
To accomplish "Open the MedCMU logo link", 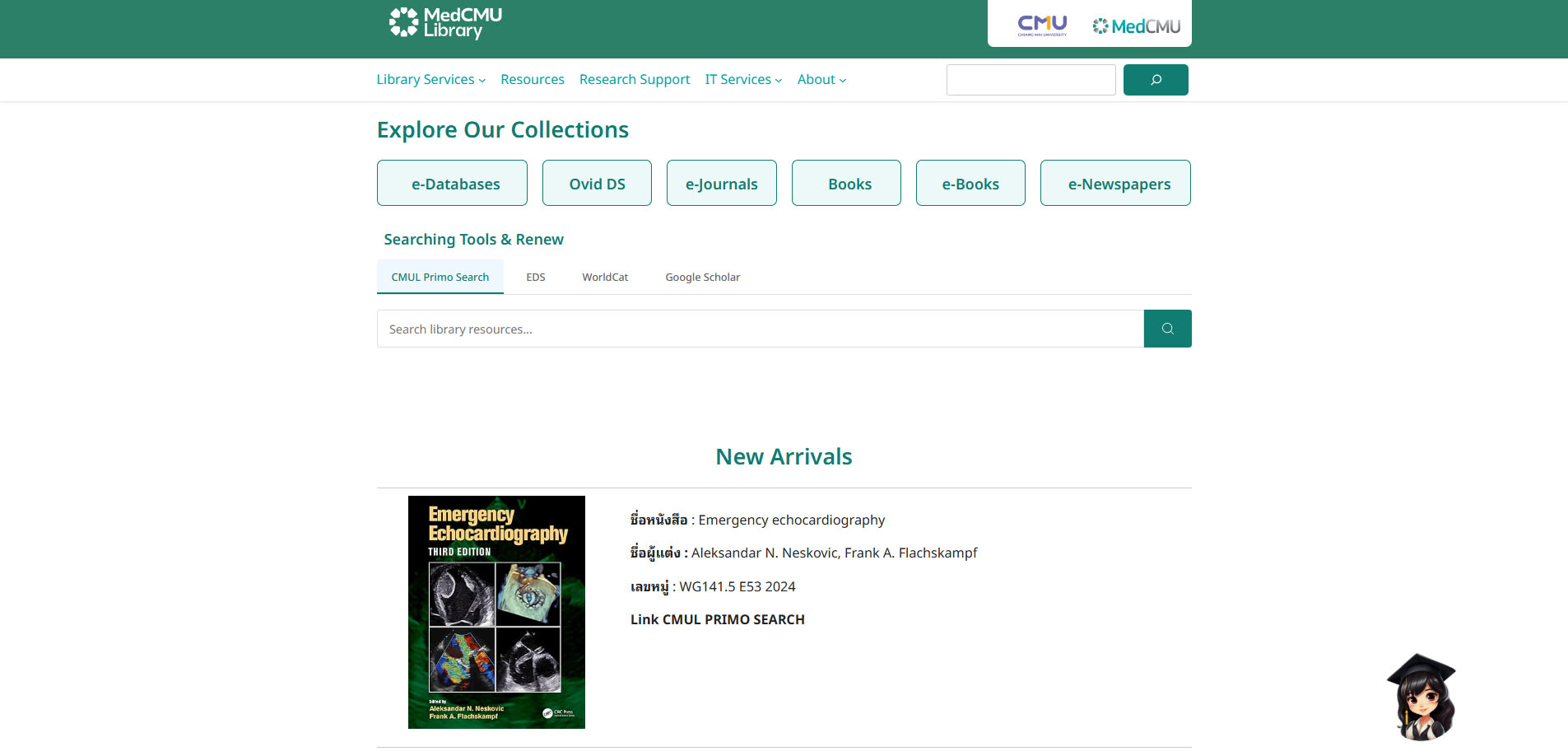I will [x=1137, y=26].
